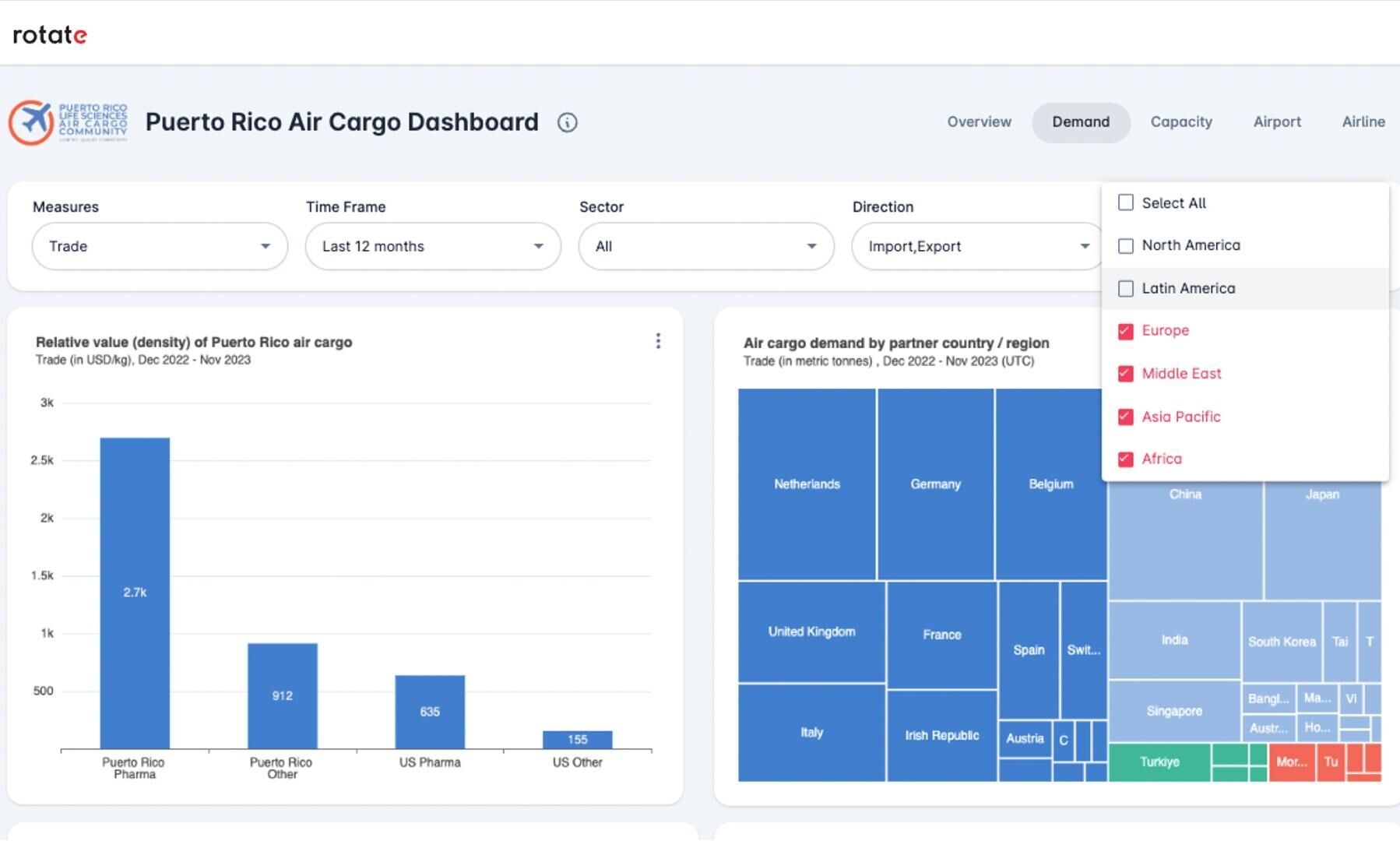Open the Measures dropdown
The width and height of the screenshot is (1400, 841).
[159, 246]
